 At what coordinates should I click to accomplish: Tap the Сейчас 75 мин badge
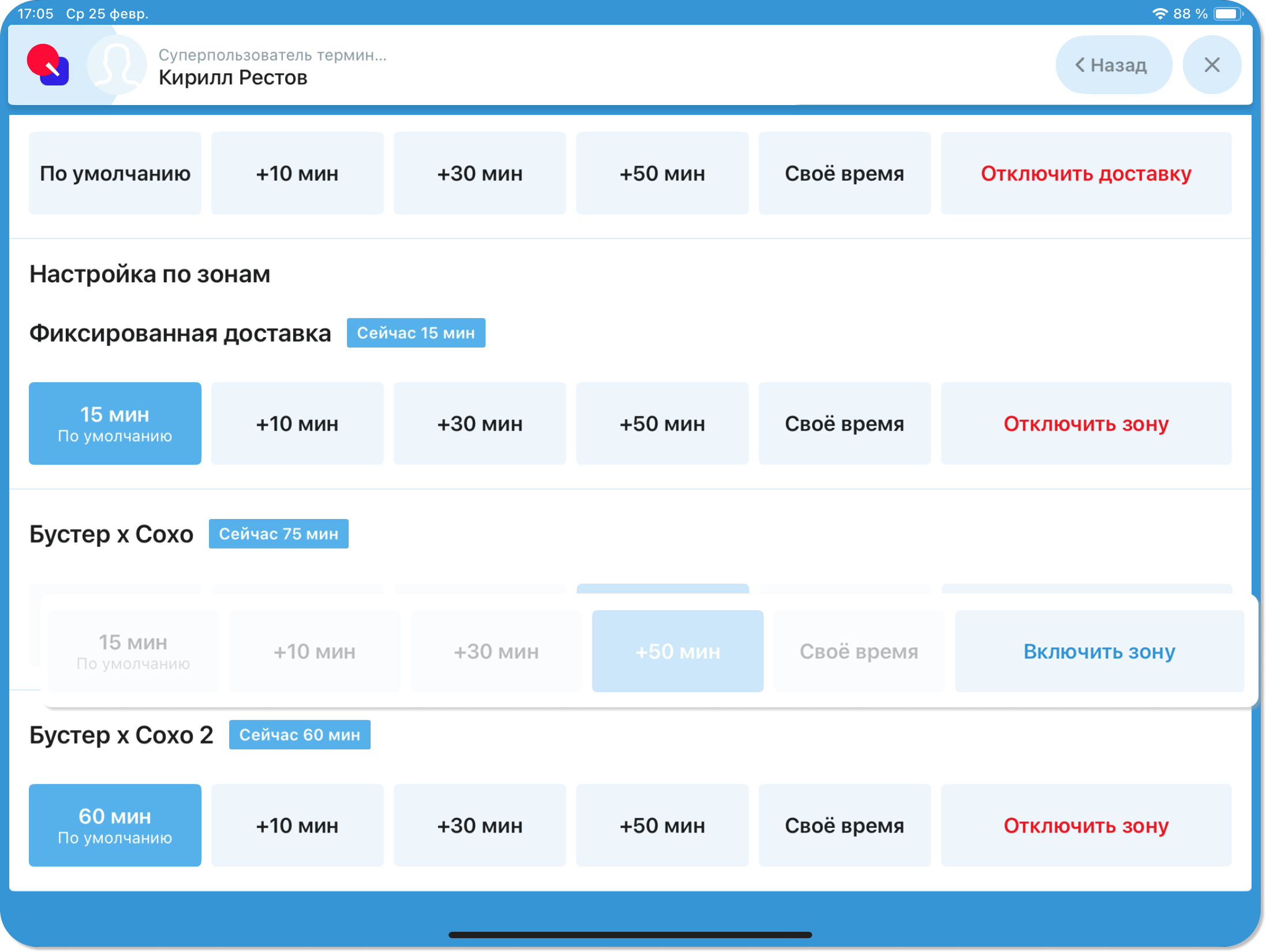tap(278, 533)
